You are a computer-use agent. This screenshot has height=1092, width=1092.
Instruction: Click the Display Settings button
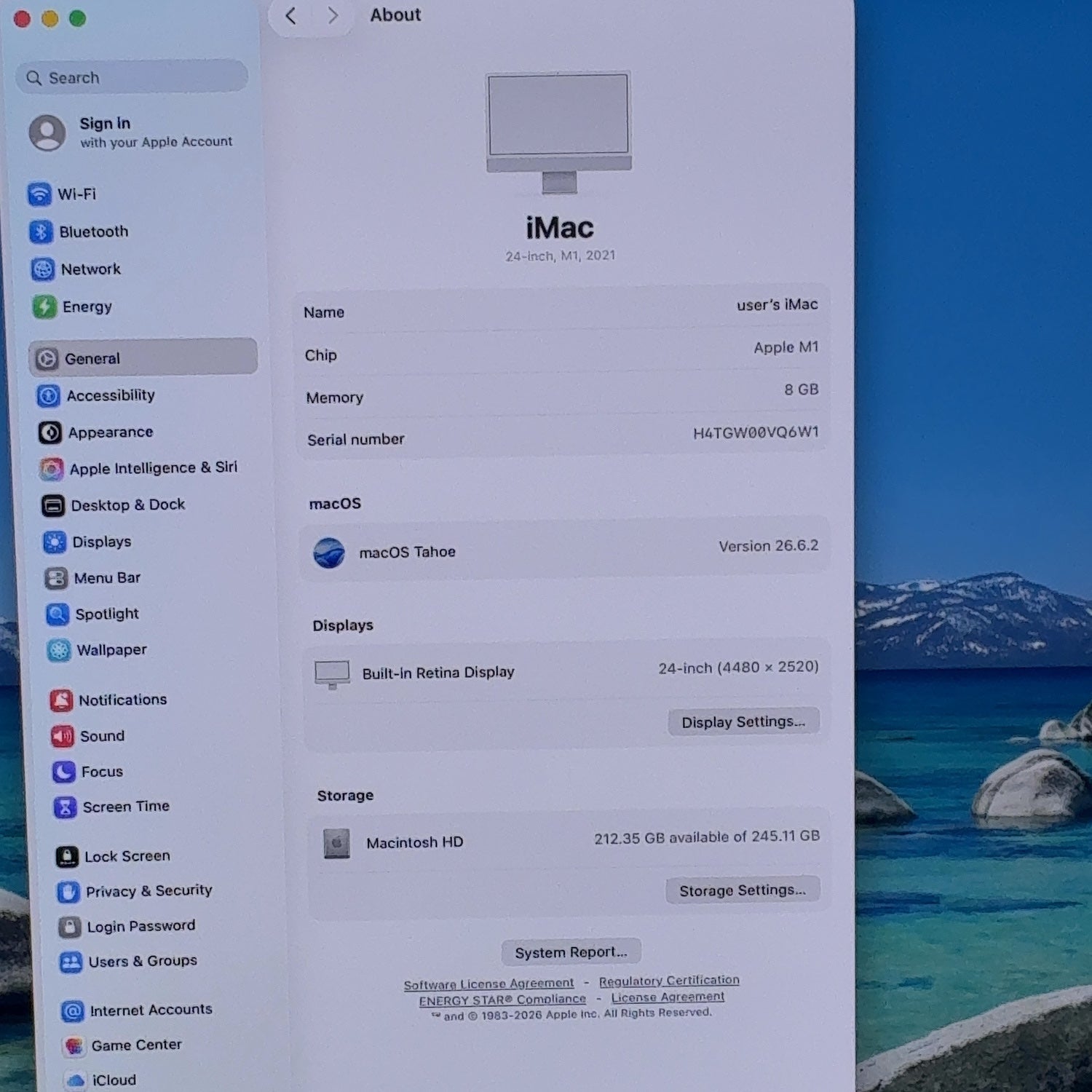pyautogui.click(x=743, y=721)
